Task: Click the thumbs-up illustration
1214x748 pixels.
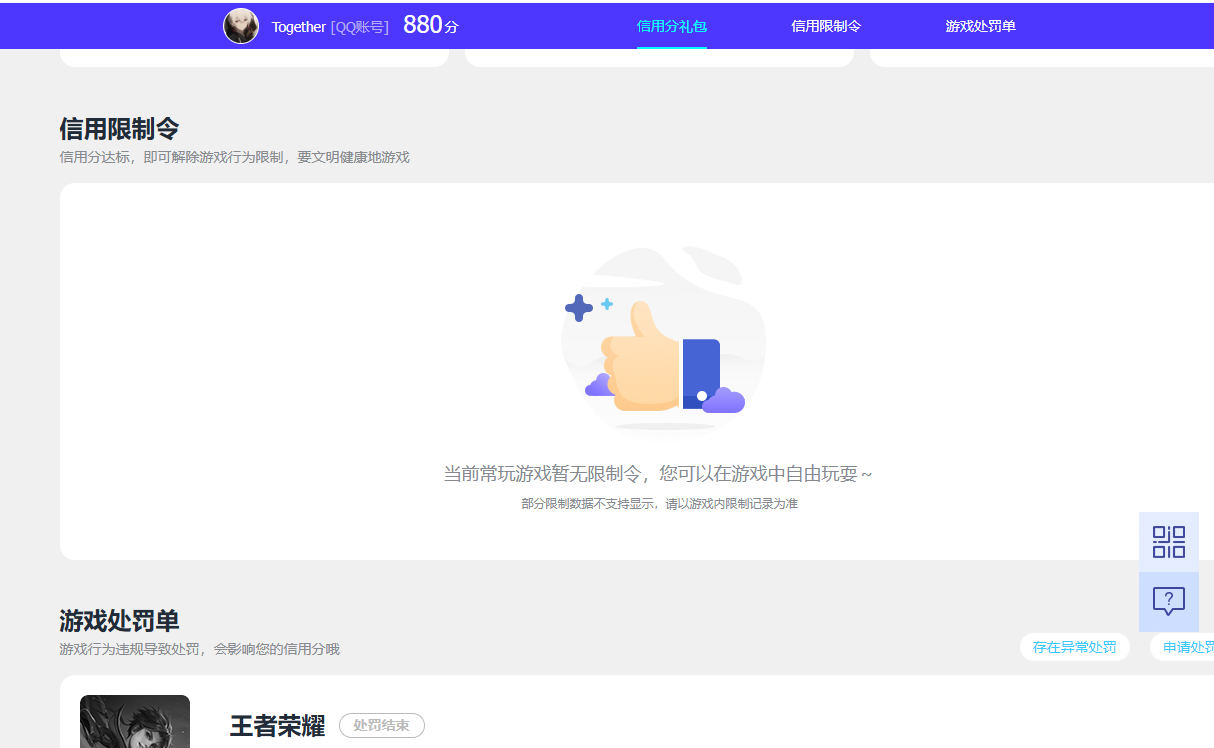Action: coord(663,340)
